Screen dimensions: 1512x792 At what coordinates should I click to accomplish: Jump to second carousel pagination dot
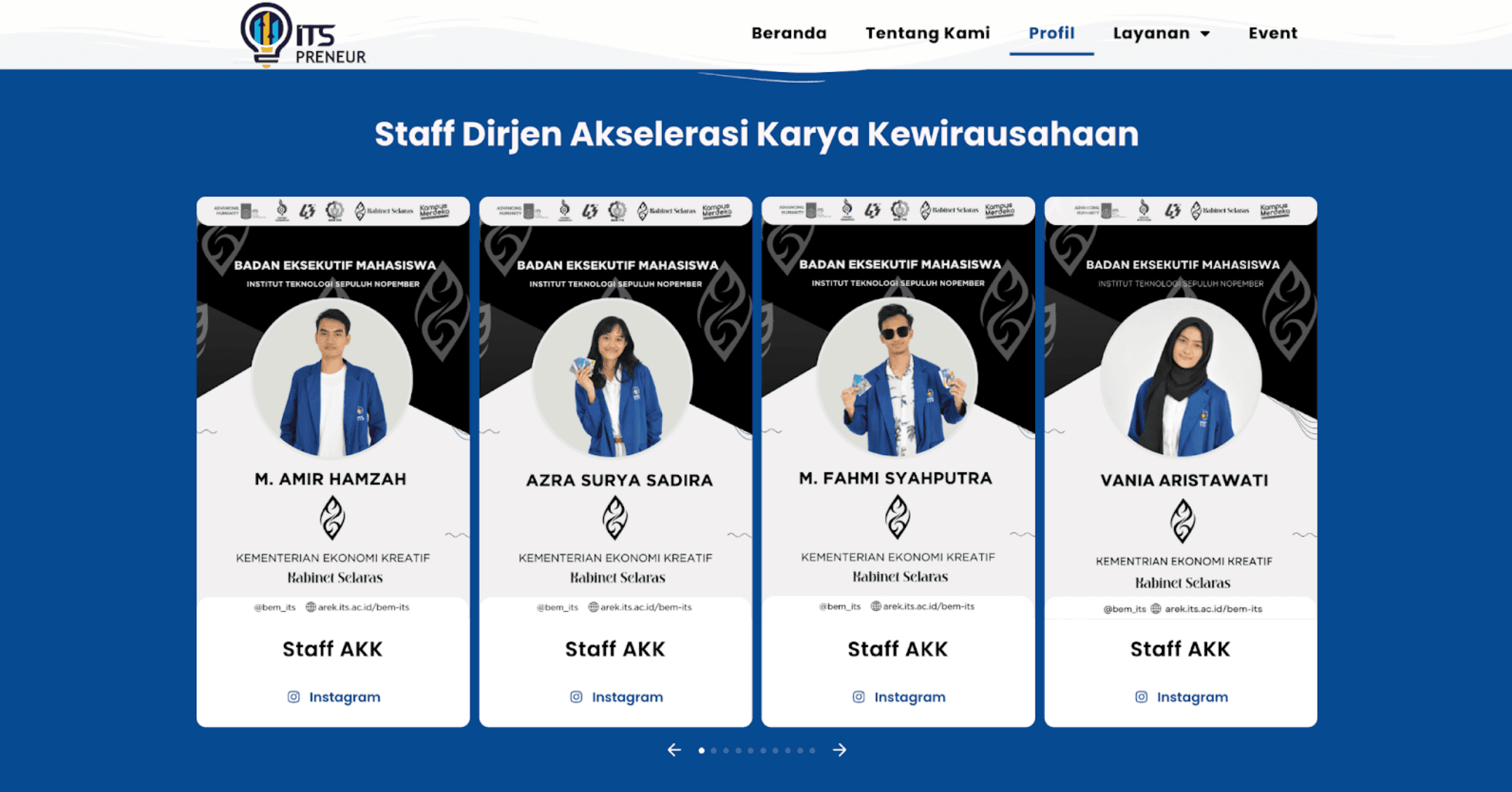[x=714, y=751]
